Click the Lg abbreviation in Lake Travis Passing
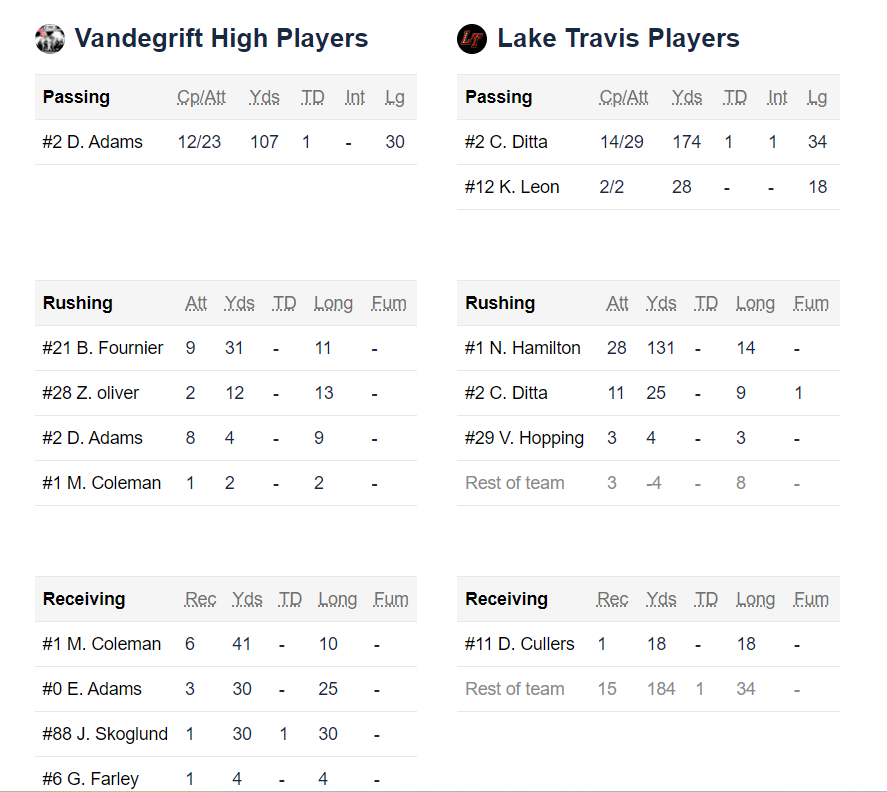The height and width of the screenshot is (792, 887). [817, 97]
